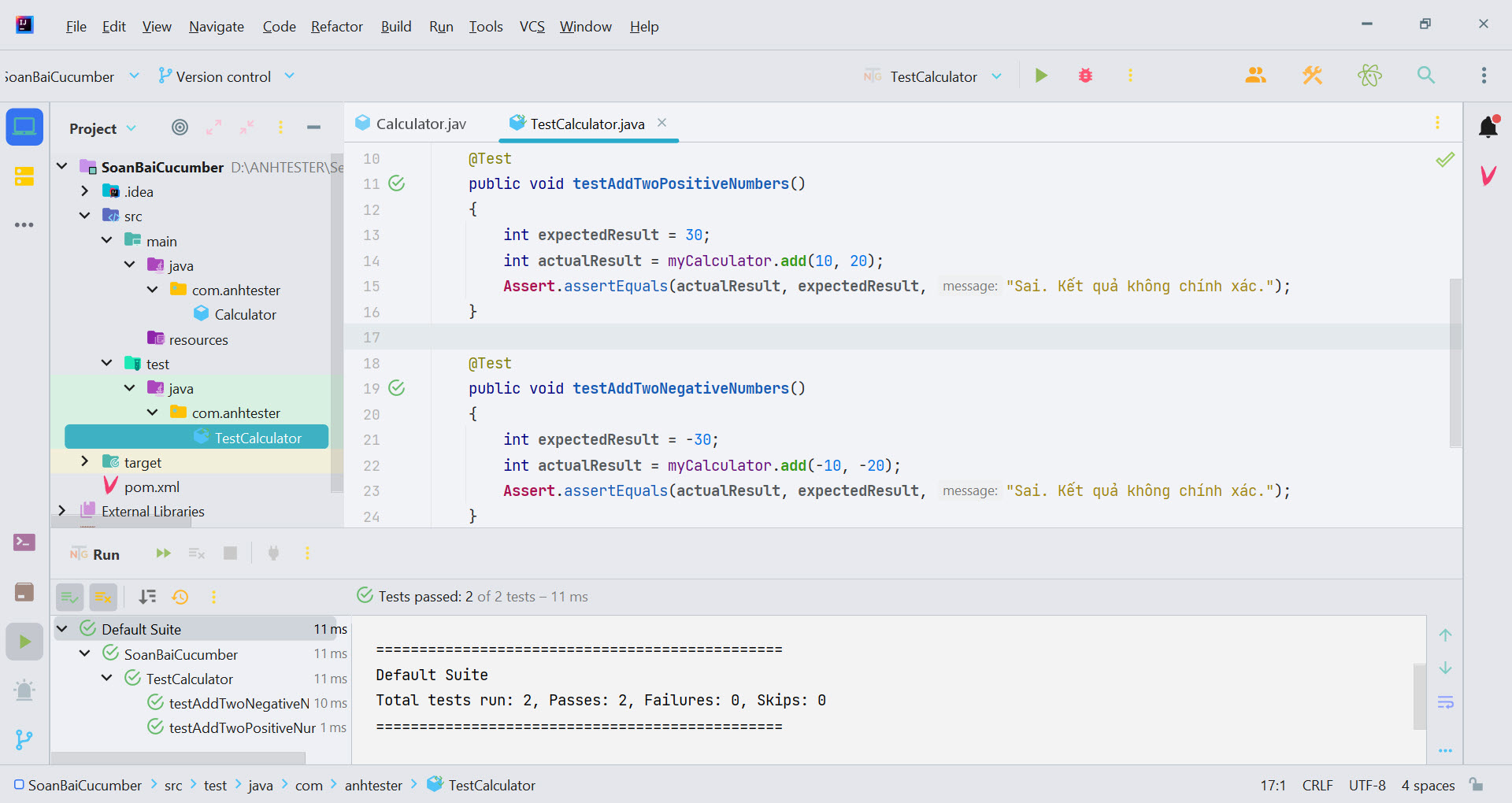Click CRLF line separator status

point(1317,786)
